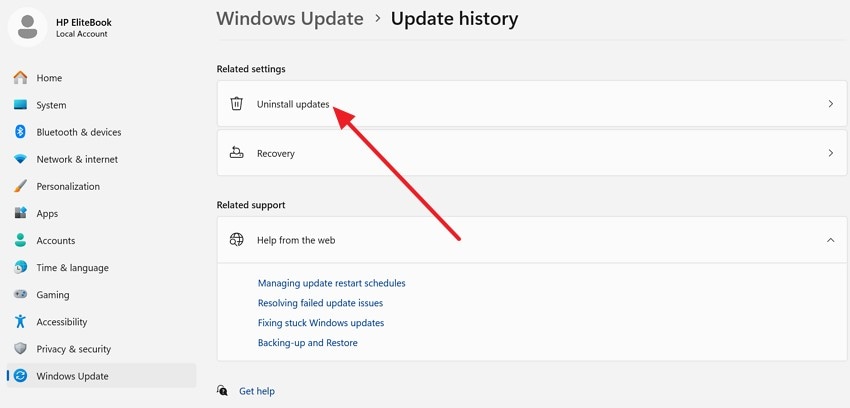Click chevron arrow on Recovery row
This screenshot has width=850, height=408.
coord(830,153)
